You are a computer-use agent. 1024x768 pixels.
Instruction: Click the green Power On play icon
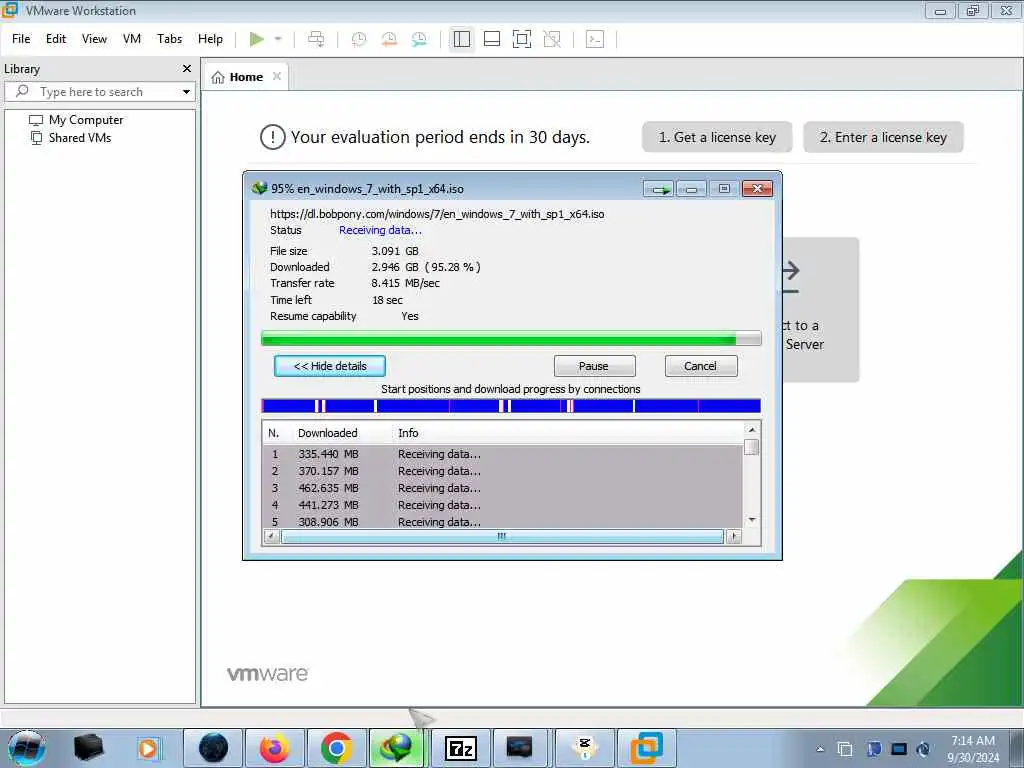click(257, 39)
